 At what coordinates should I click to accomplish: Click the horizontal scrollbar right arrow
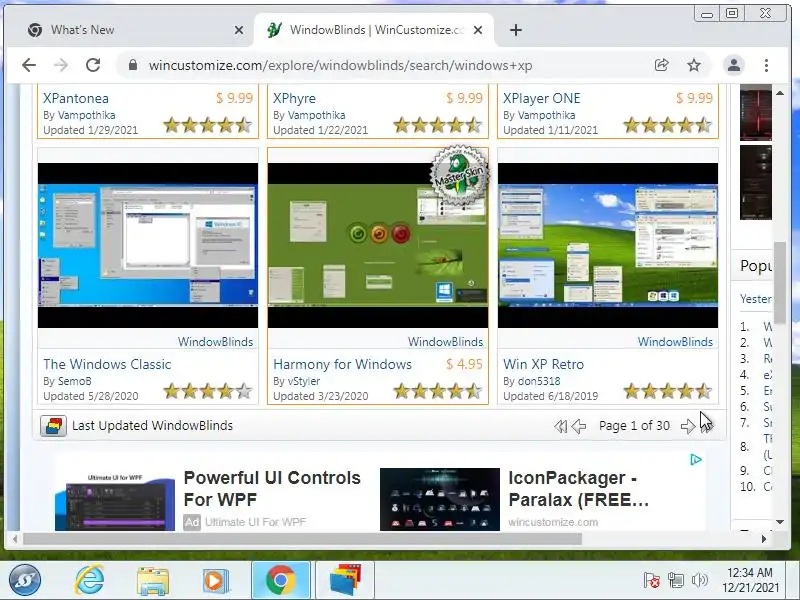[x=764, y=539]
